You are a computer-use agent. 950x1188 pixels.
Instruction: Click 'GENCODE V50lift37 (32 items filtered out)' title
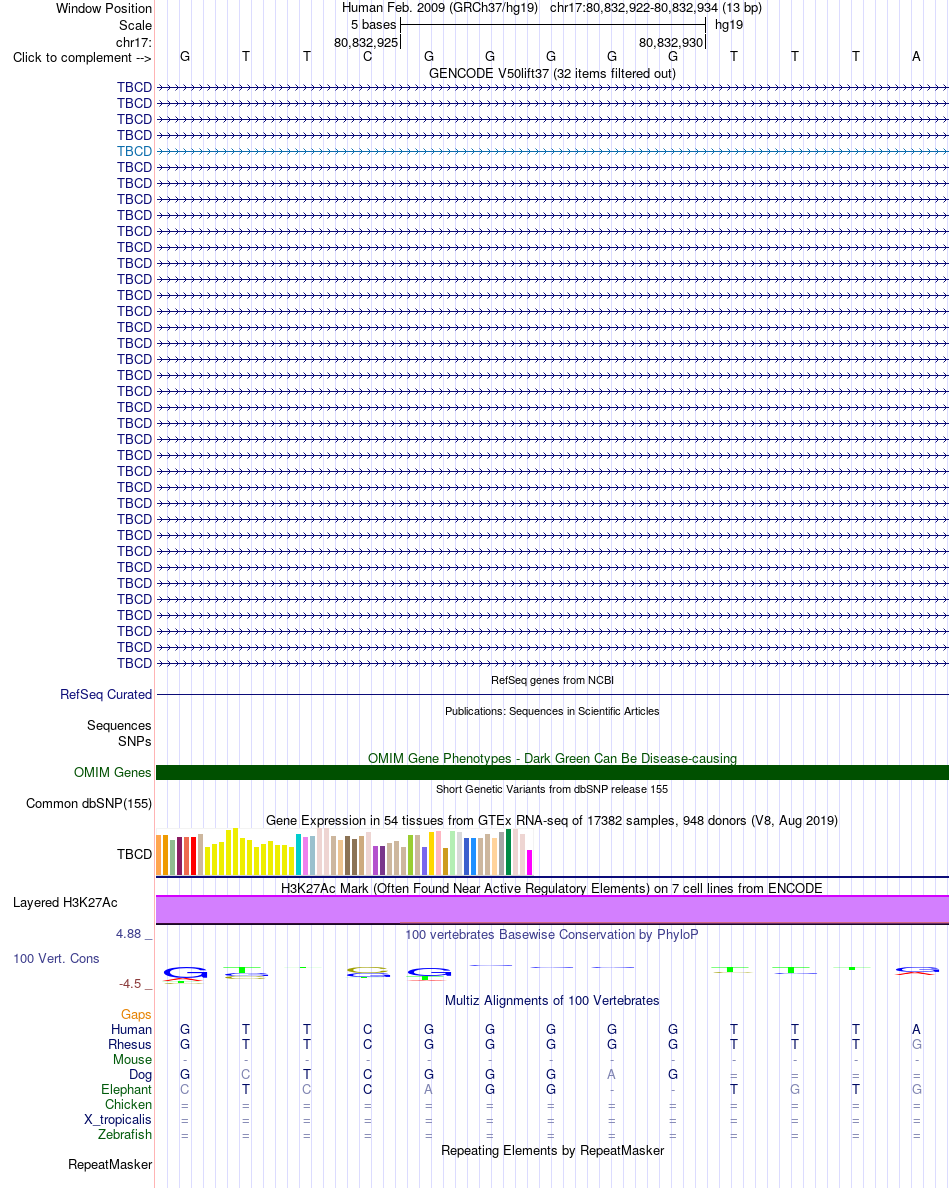tap(552, 73)
